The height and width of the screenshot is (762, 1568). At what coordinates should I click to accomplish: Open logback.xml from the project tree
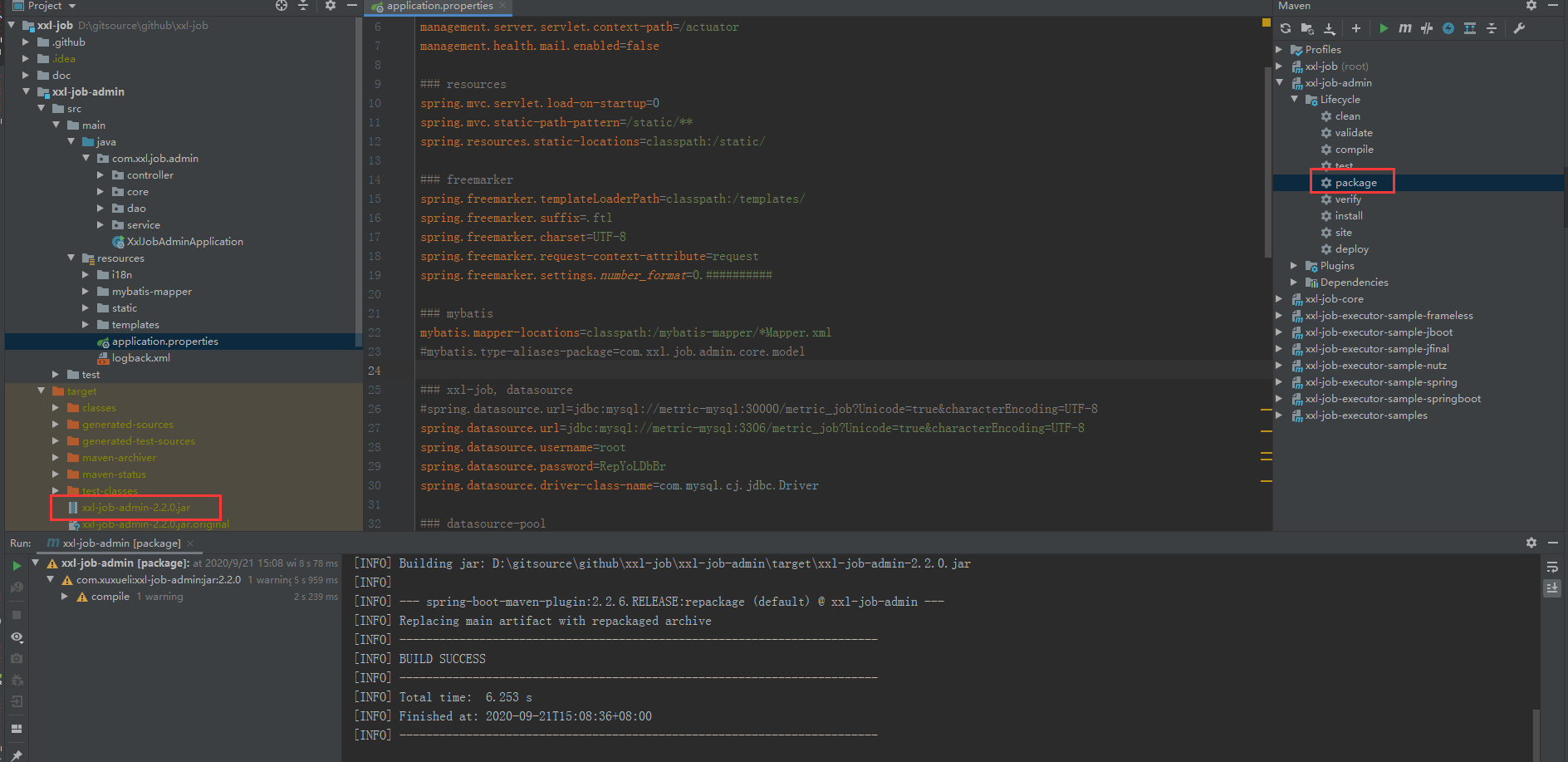coord(140,358)
